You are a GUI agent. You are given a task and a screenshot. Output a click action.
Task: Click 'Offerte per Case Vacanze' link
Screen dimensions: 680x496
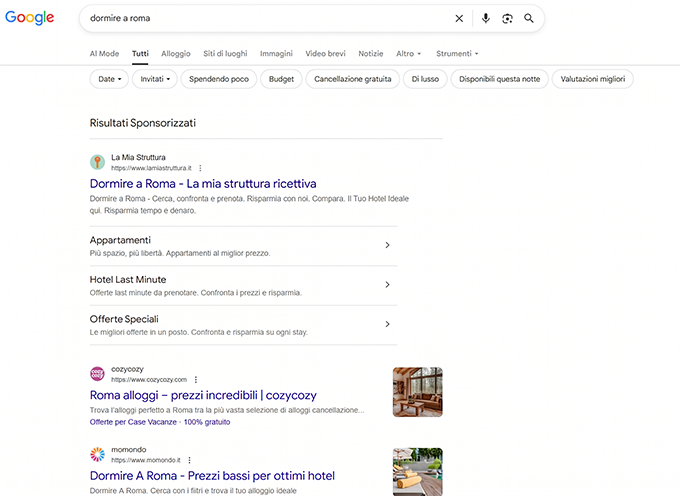click(133, 422)
